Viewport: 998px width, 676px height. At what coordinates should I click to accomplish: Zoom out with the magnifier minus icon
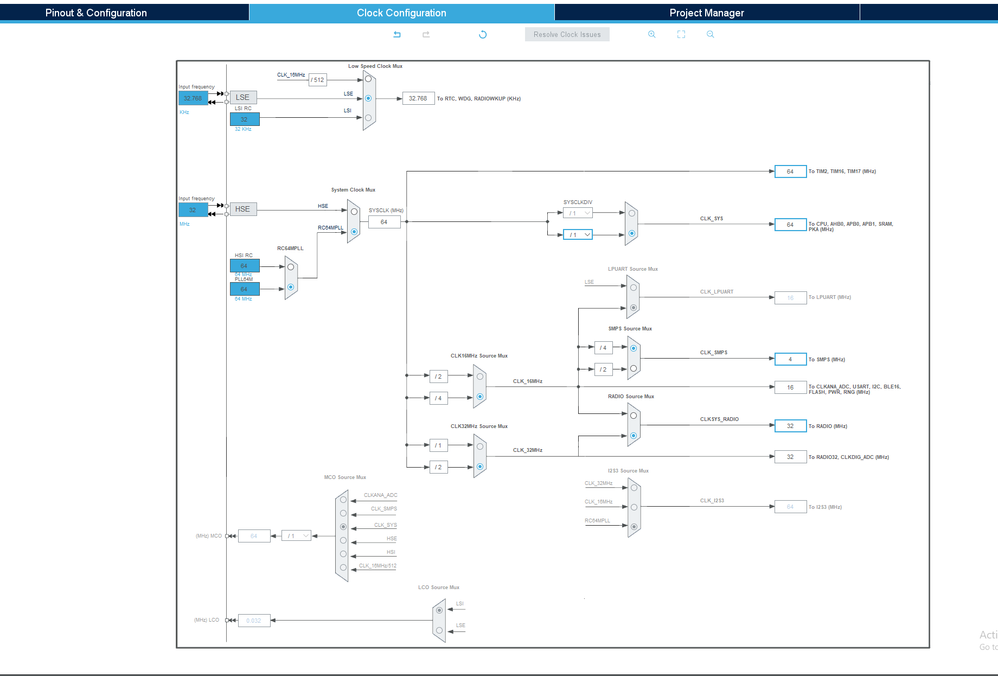[x=710, y=34]
